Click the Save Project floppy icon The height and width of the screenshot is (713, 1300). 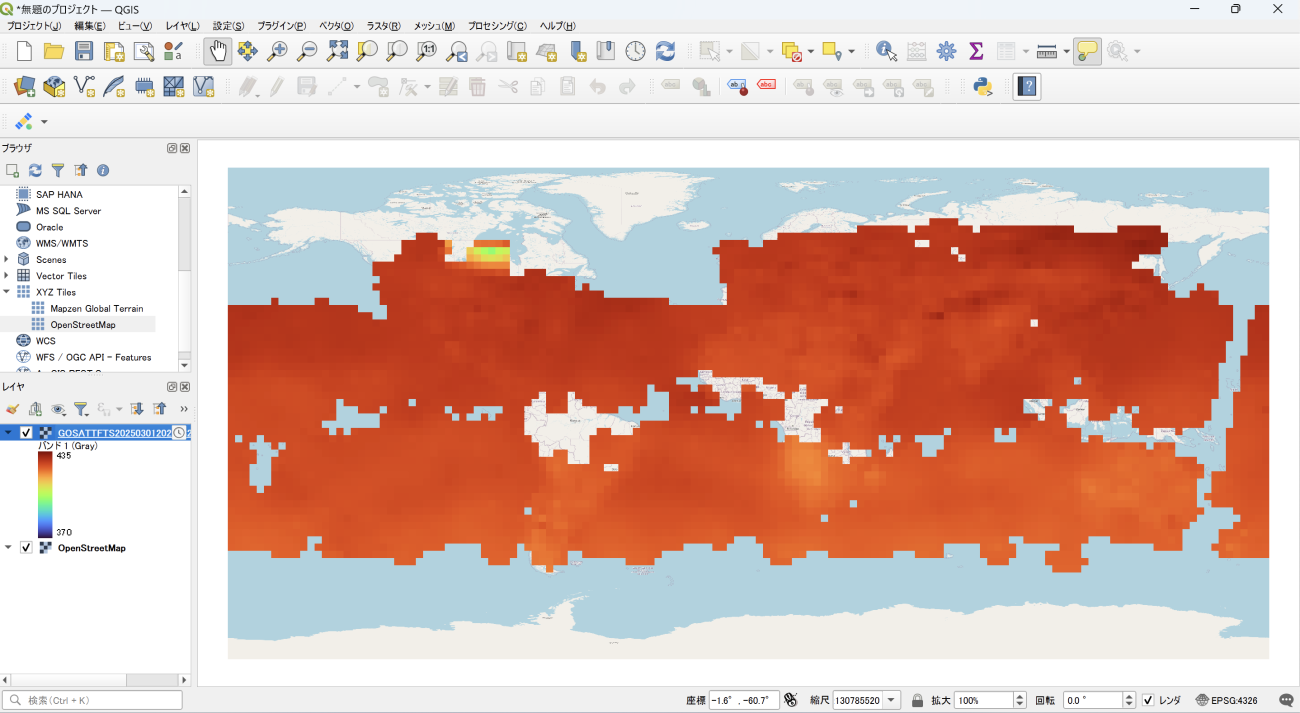tap(84, 51)
